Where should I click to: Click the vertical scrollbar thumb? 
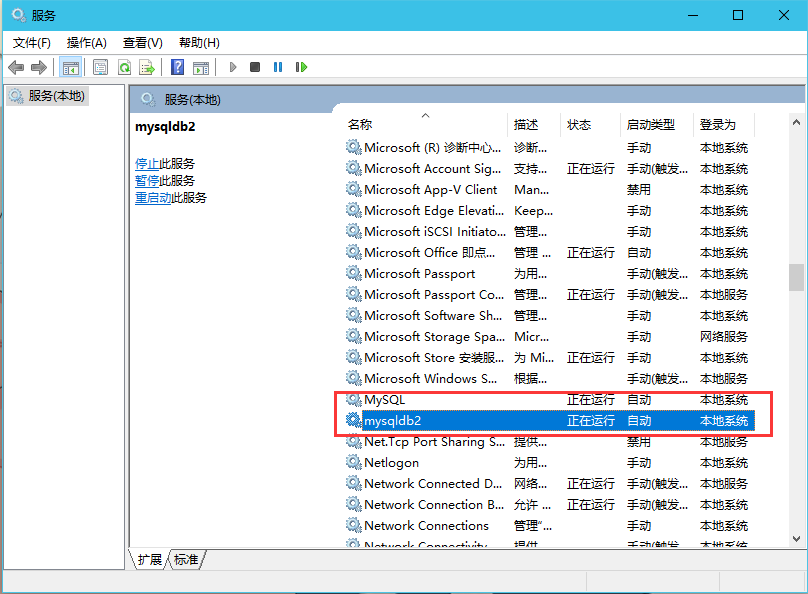click(796, 277)
